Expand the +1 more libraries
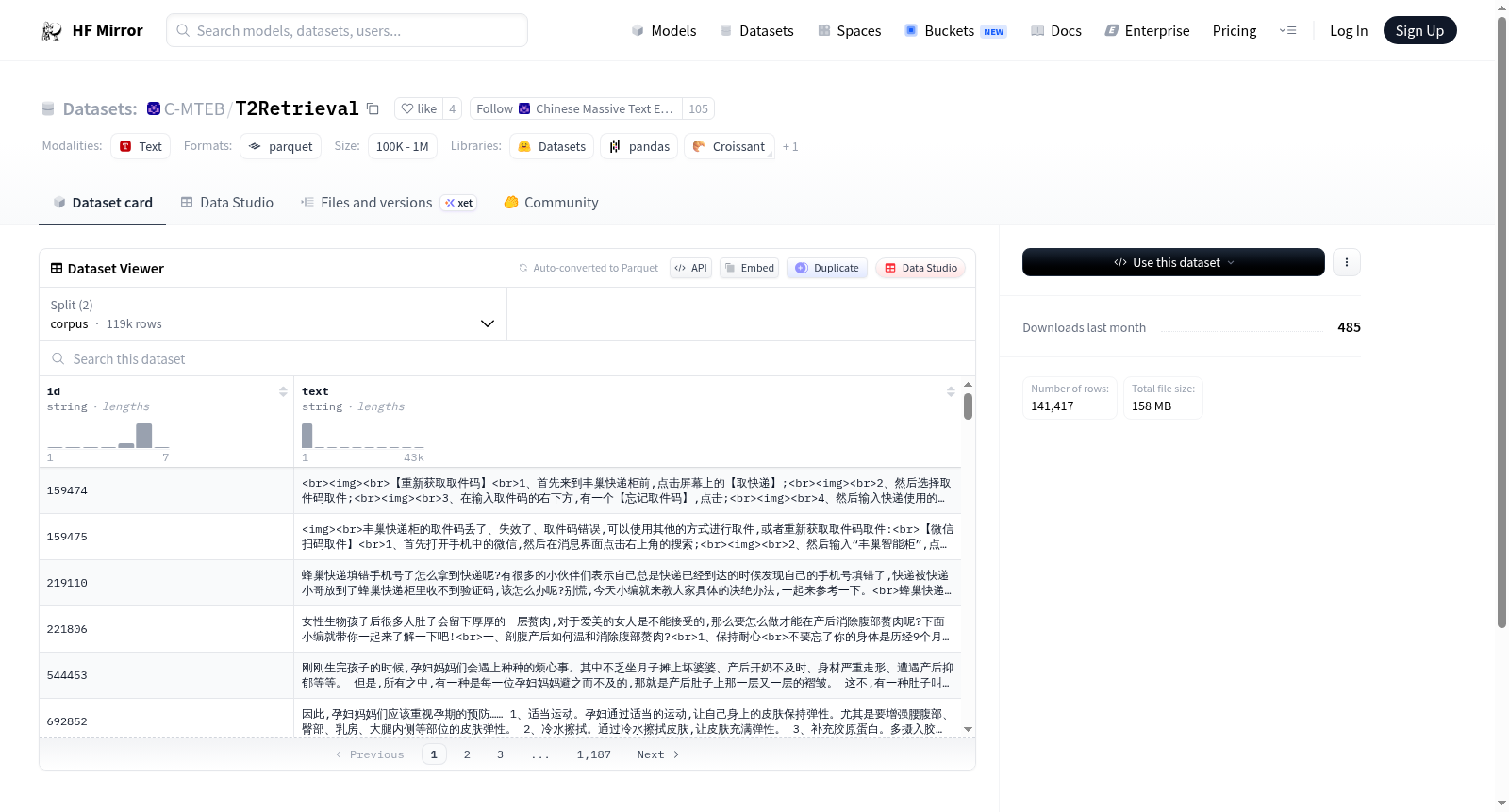This screenshot has width=1509, height=812. pyautogui.click(x=790, y=146)
